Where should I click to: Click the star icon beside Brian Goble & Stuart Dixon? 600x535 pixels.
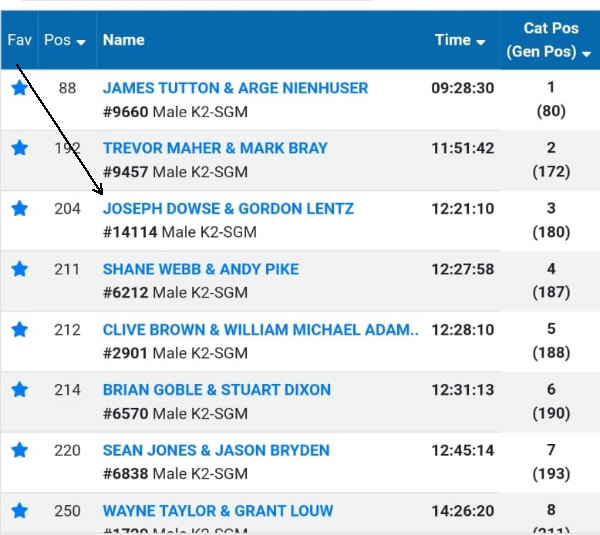19,390
